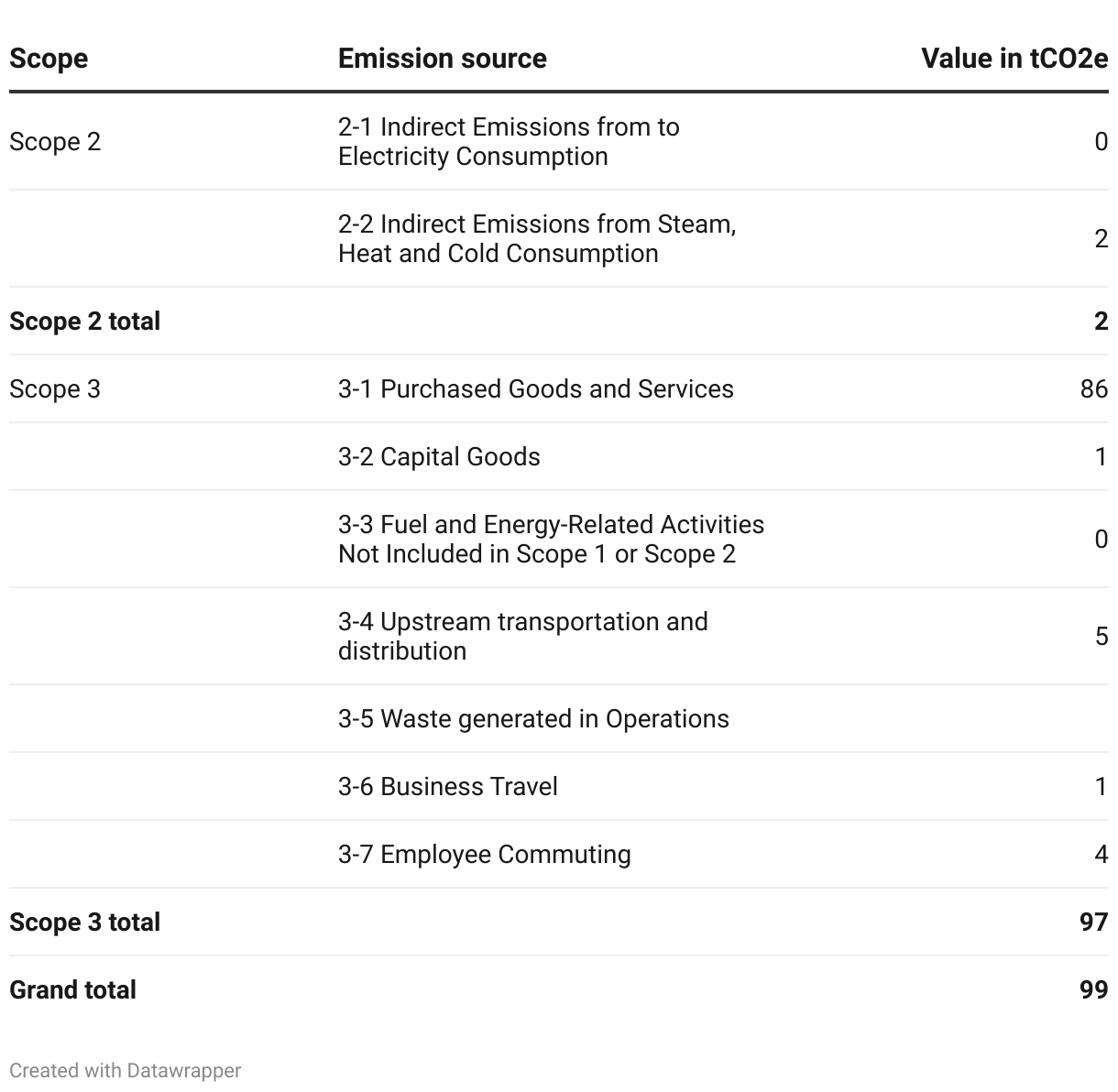The width and height of the screenshot is (1118, 1092).
Task: Select the value 86 for Purchased Goods
Action: click(1093, 389)
